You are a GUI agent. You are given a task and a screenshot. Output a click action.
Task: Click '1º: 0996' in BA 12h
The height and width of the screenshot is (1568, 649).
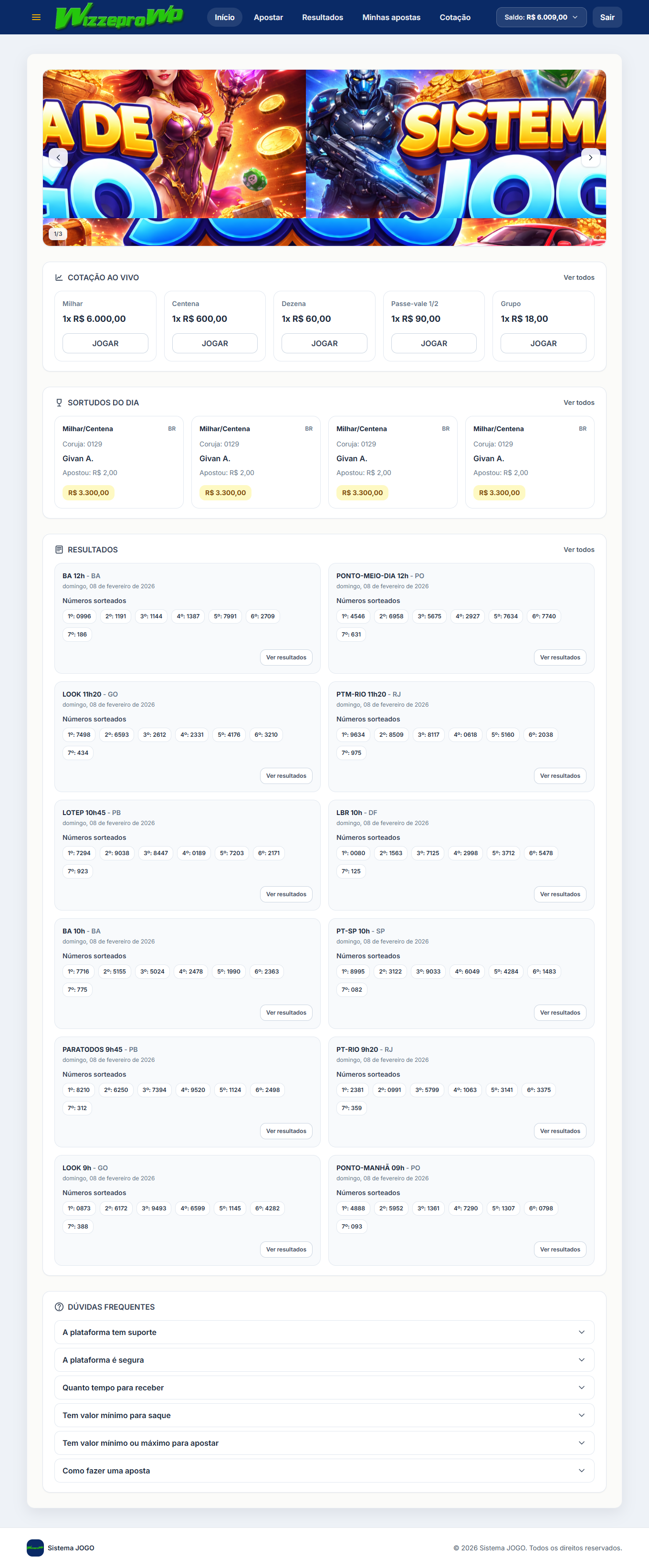coord(79,616)
